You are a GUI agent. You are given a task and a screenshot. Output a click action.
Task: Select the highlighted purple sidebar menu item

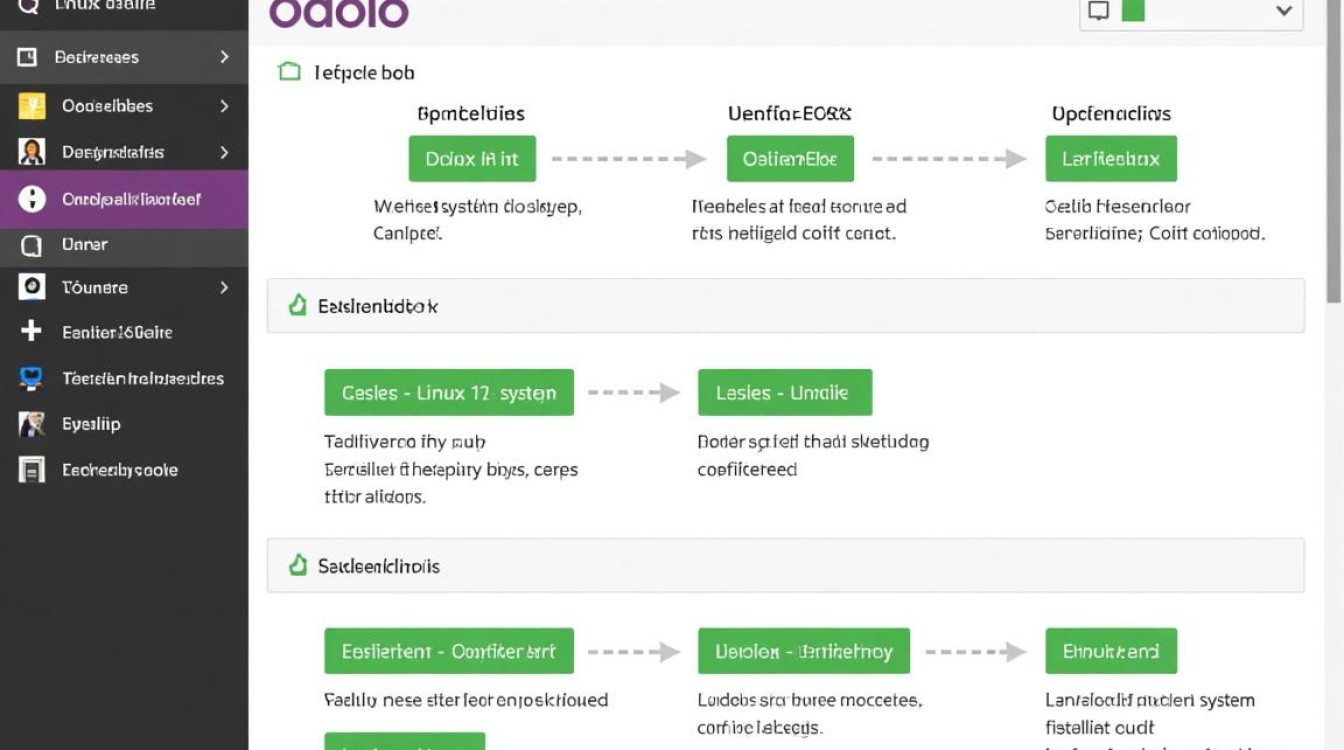point(130,199)
